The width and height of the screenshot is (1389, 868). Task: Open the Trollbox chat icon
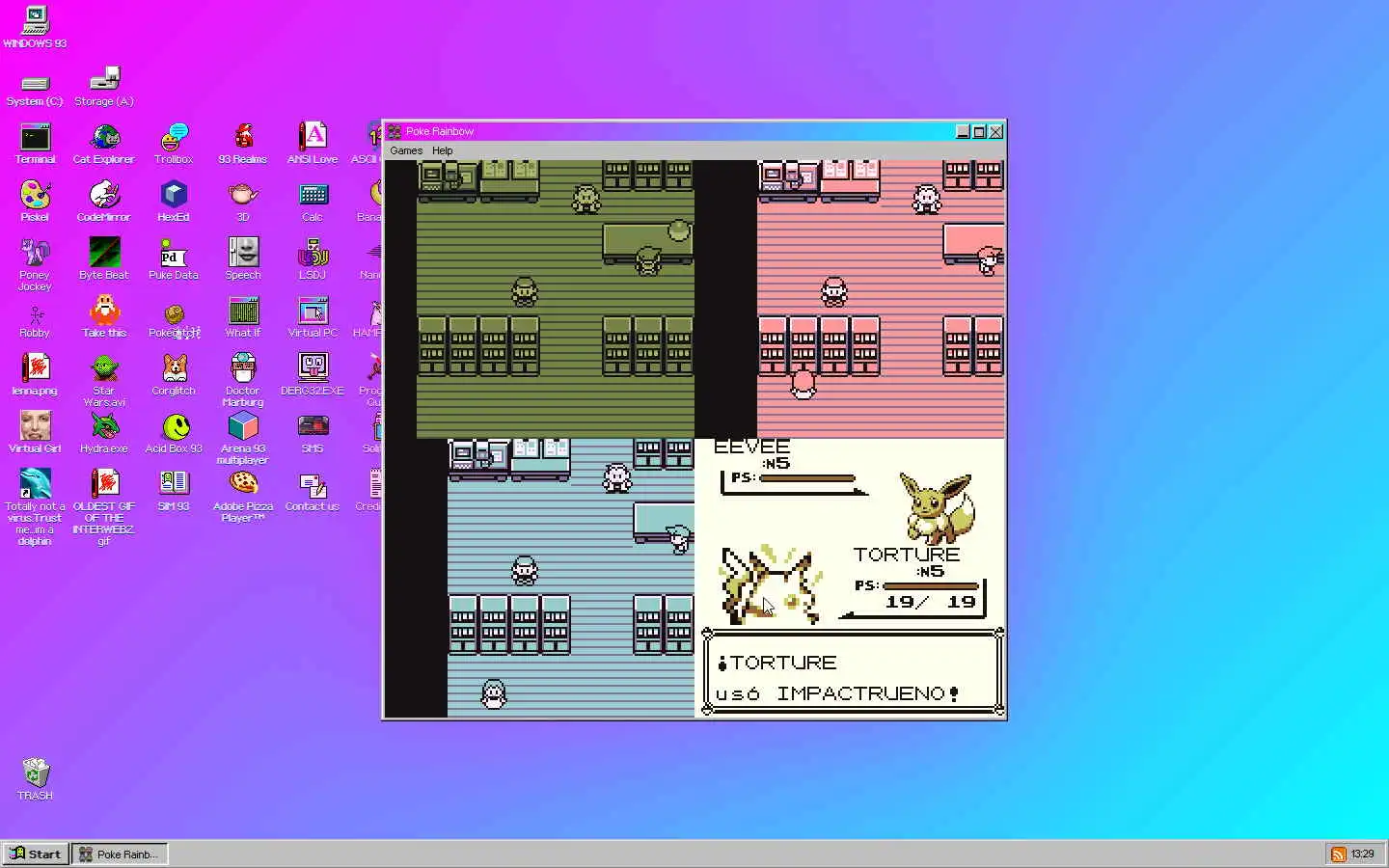[x=174, y=145]
